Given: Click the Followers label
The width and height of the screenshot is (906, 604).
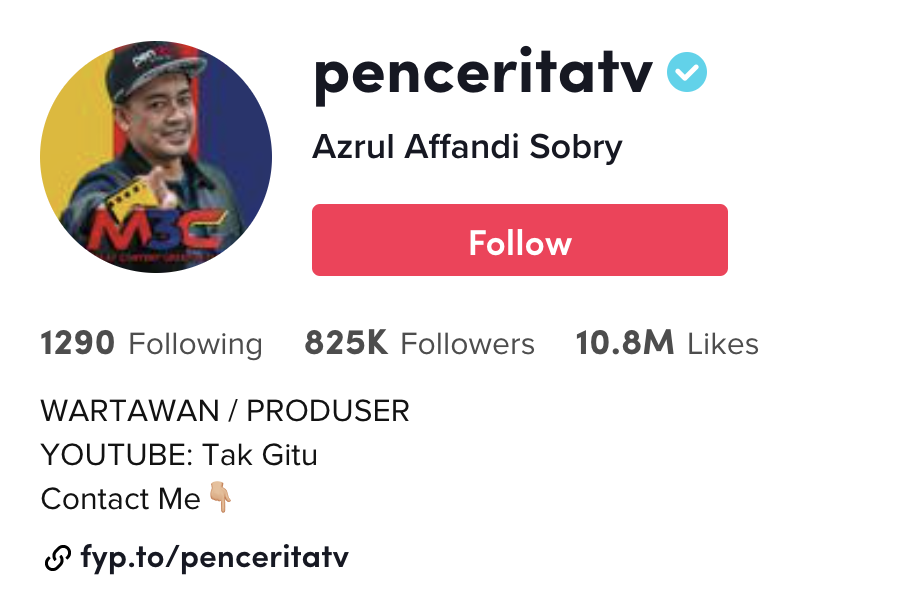Looking at the screenshot, I should click(x=467, y=344).
